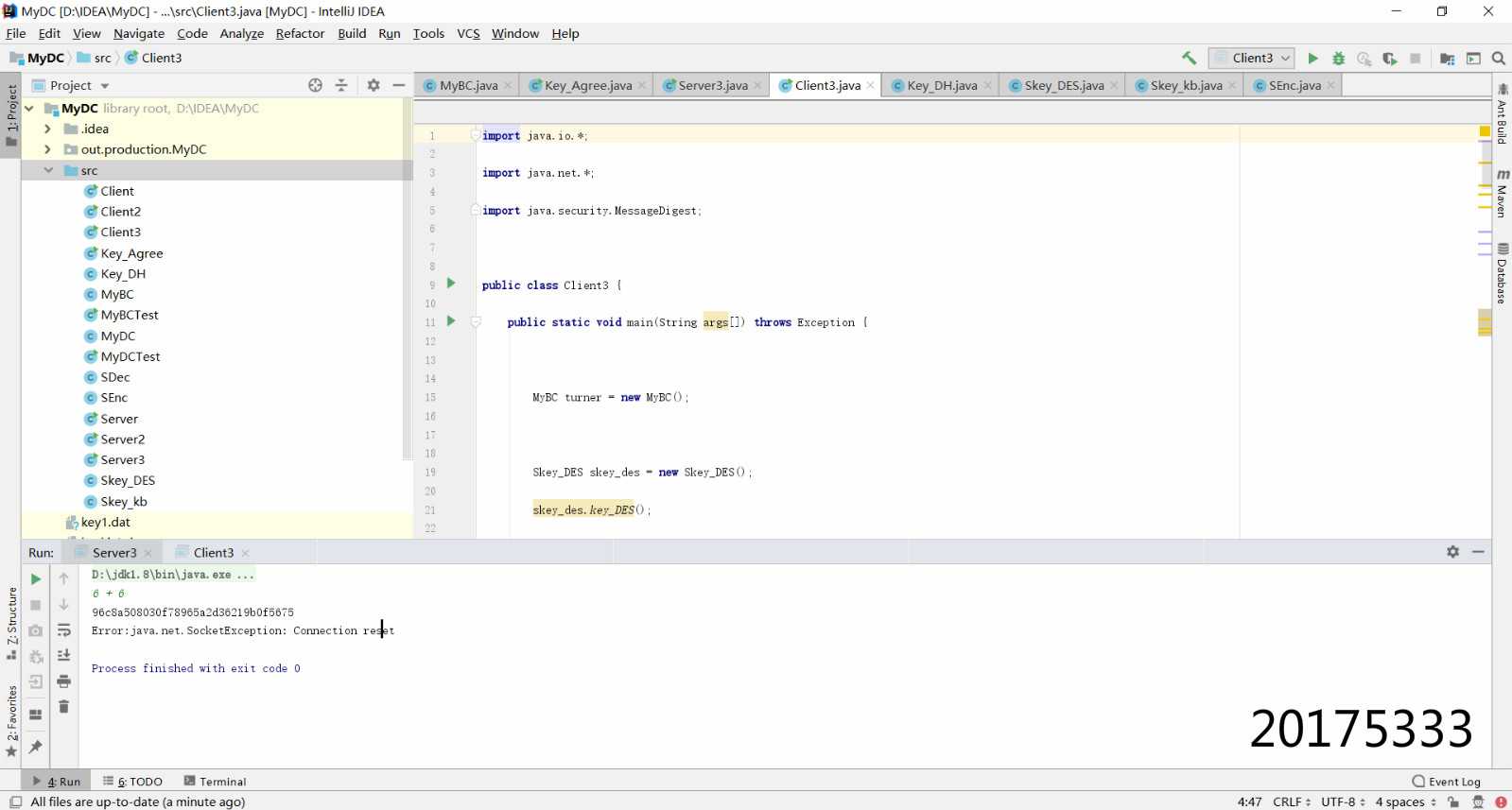Screen dimensions: 1512x810
Task: Open the Refactor menu
Action: [300, 33]
